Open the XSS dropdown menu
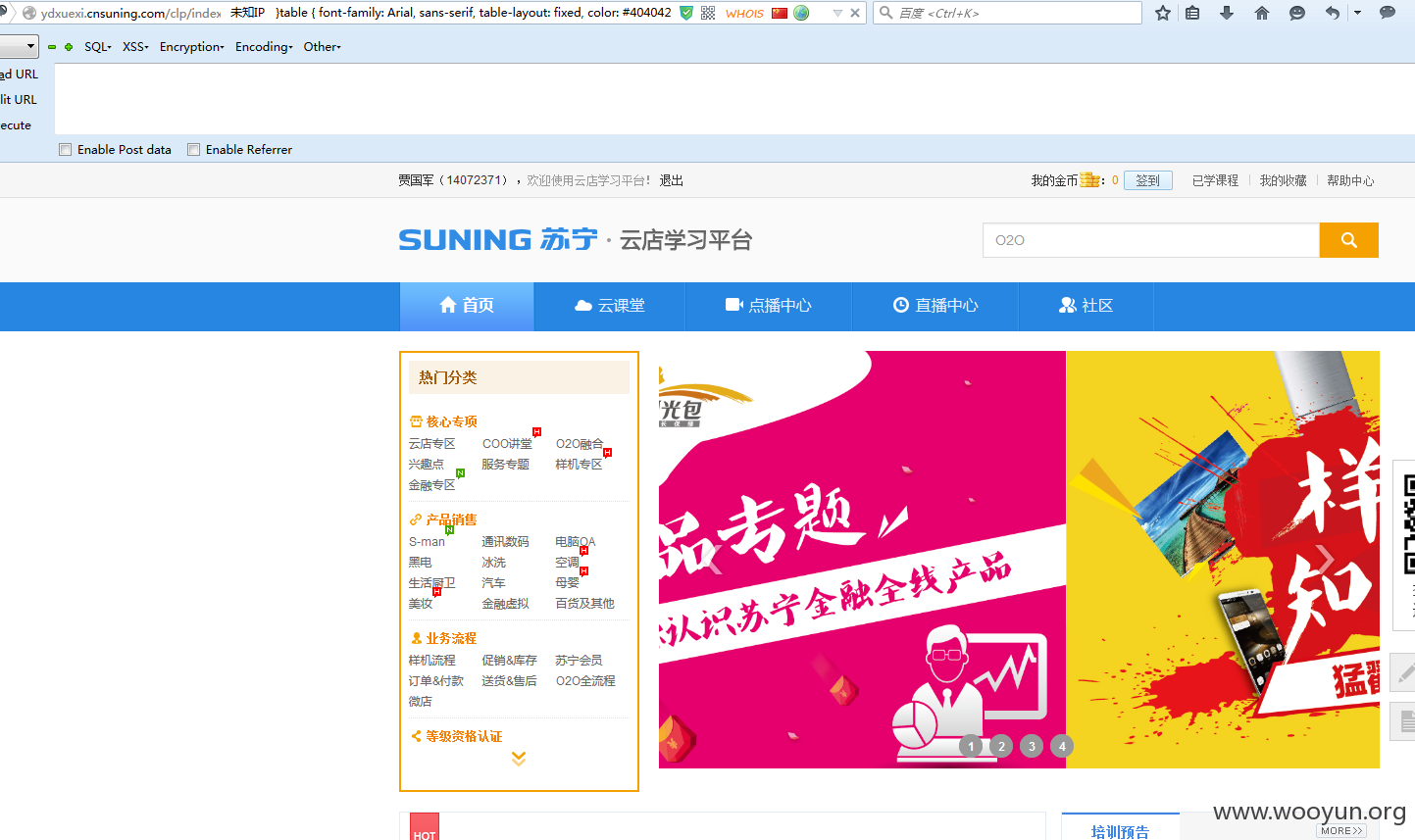This screenshot has width=1415, height=840. tap(135, 46)
